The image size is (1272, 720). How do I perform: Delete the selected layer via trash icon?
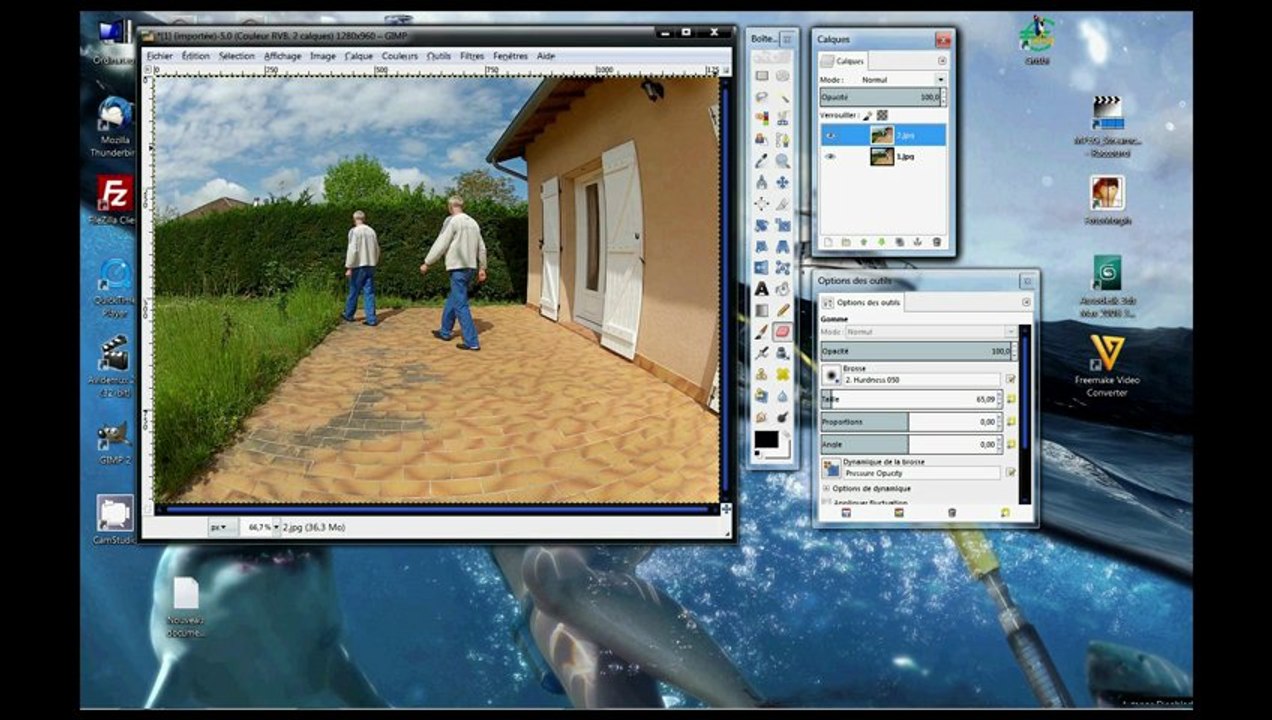937,241
